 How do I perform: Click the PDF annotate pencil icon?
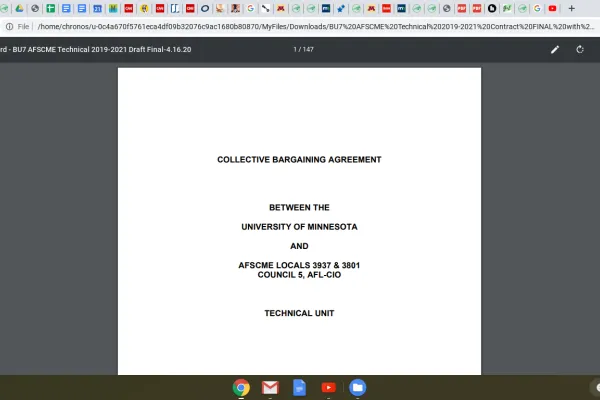(555, 49)
